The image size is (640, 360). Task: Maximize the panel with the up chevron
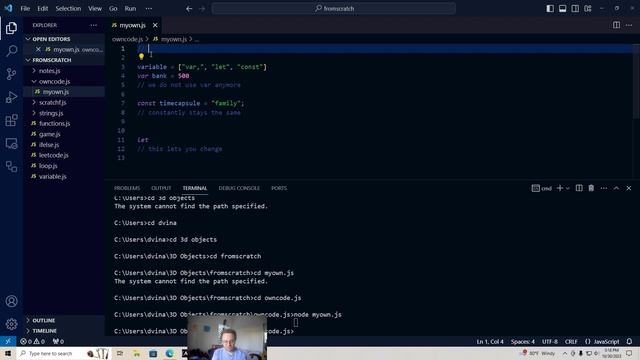616,188
